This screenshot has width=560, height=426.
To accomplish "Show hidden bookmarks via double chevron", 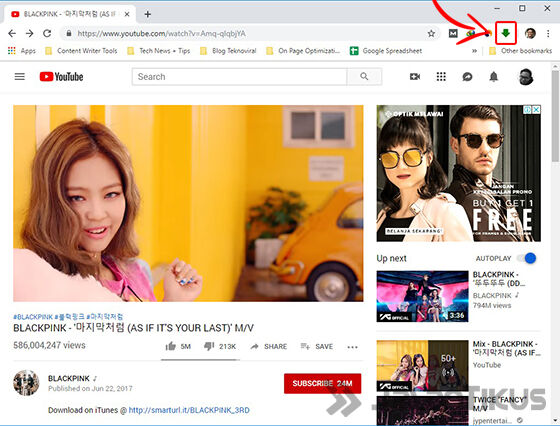I will (474, 51).
